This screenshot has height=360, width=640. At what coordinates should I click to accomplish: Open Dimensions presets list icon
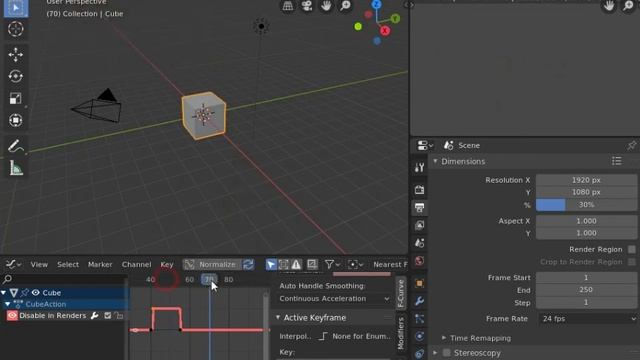617,161
